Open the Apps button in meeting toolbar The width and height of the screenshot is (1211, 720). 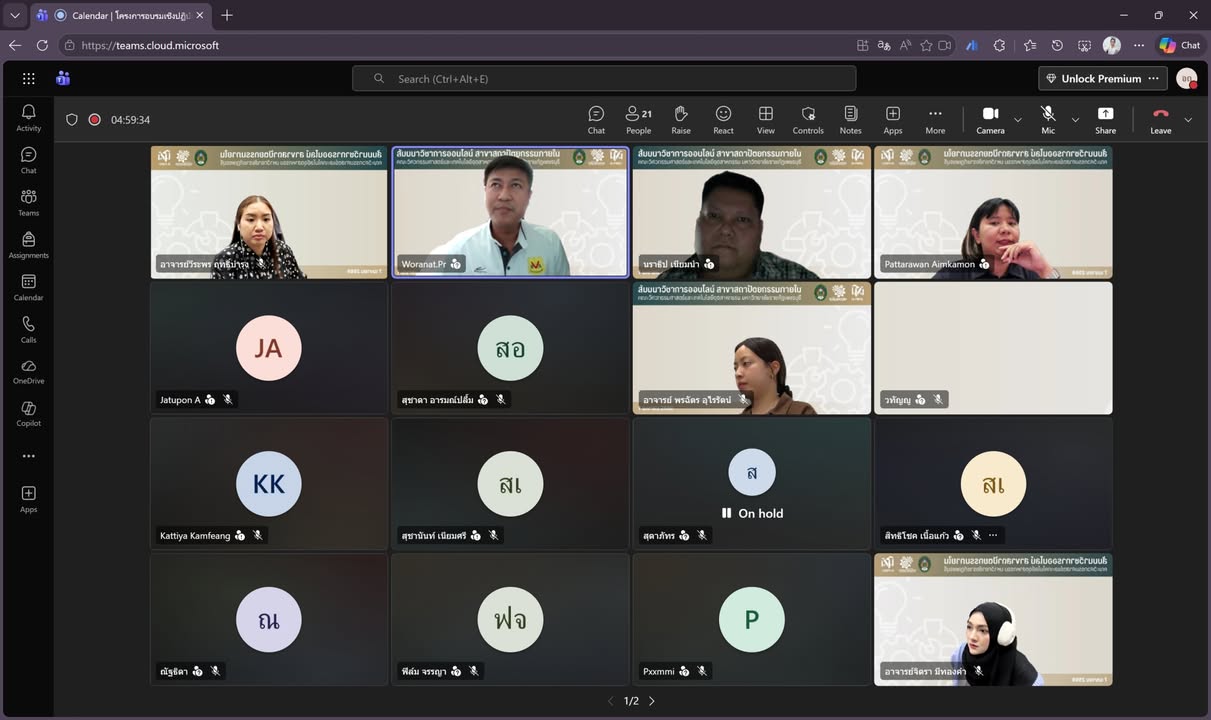pos(892,119)
